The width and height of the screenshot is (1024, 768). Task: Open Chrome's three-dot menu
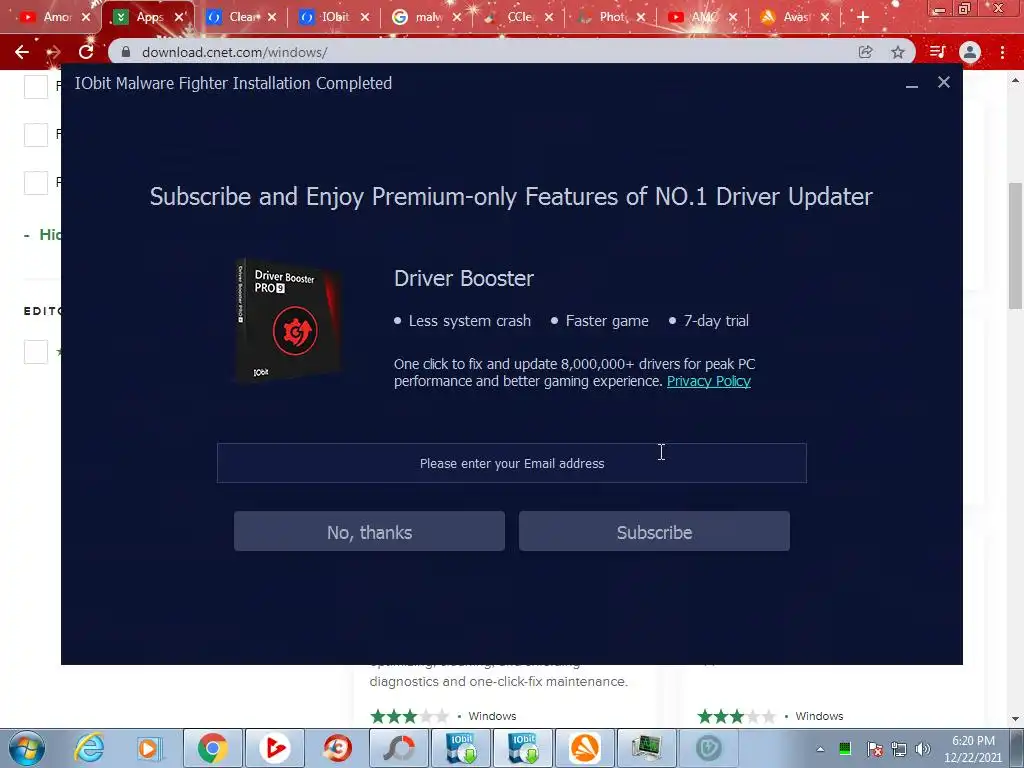click(x=1002, y=52)
